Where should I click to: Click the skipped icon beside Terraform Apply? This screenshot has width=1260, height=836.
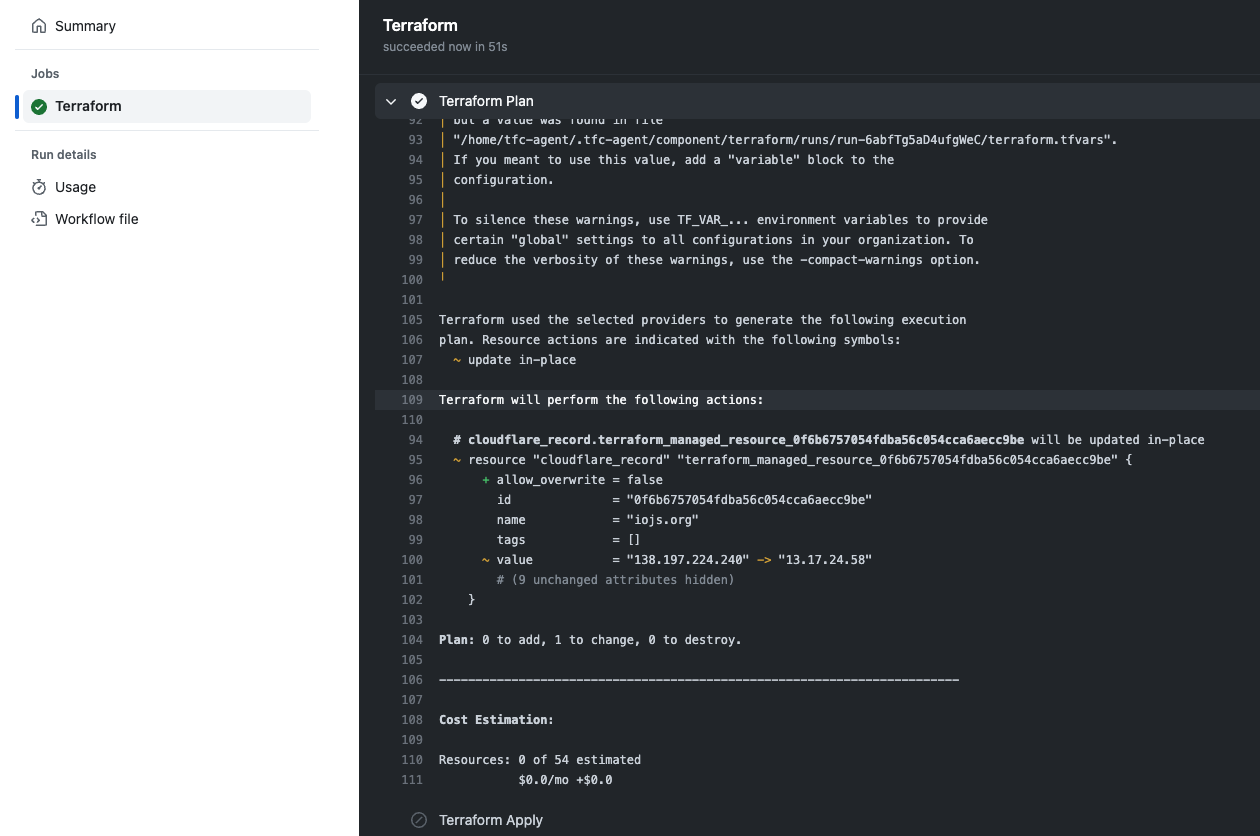tap(419, 820)
